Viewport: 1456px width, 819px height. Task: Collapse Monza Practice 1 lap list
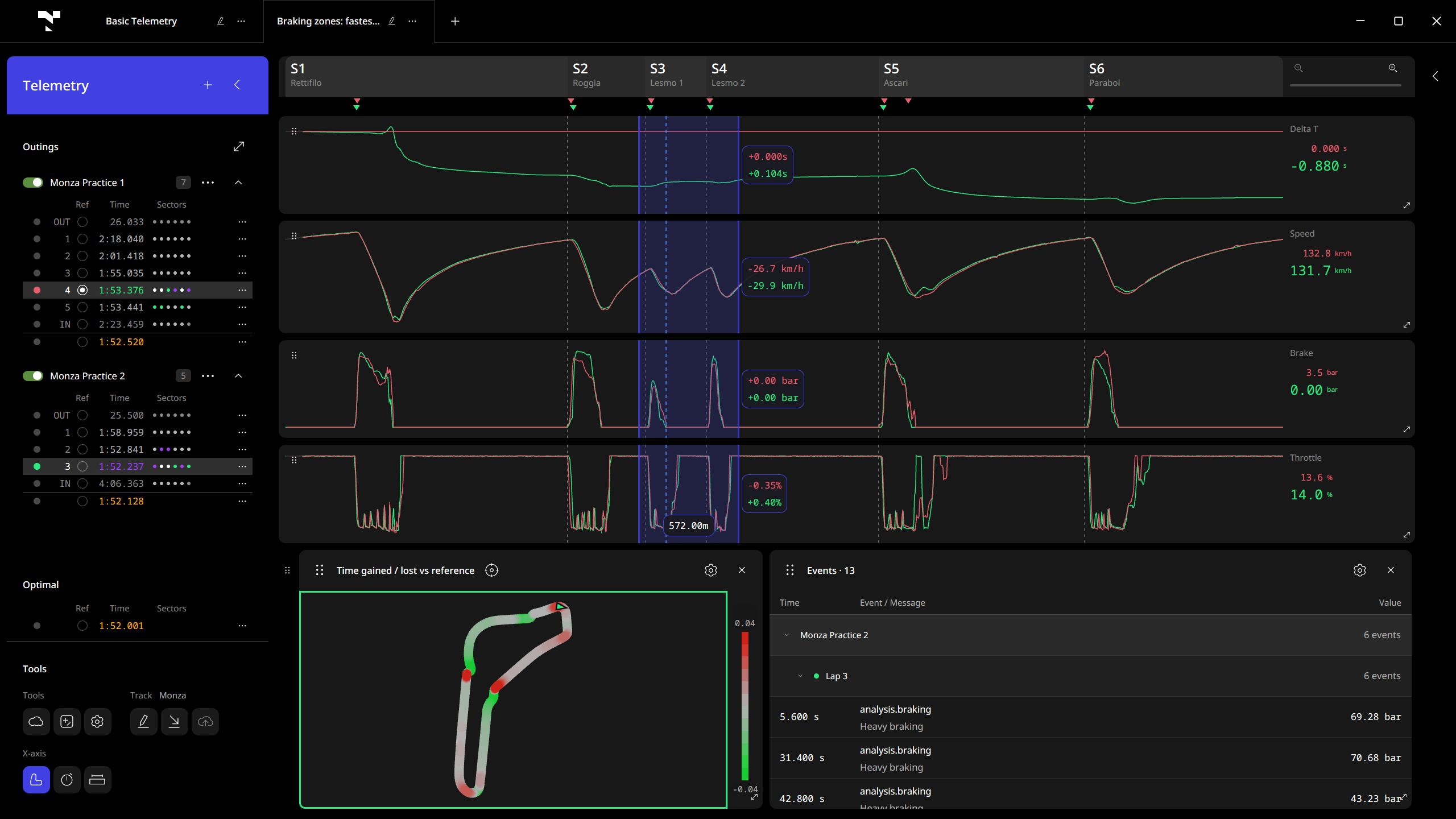click(238, 183)
